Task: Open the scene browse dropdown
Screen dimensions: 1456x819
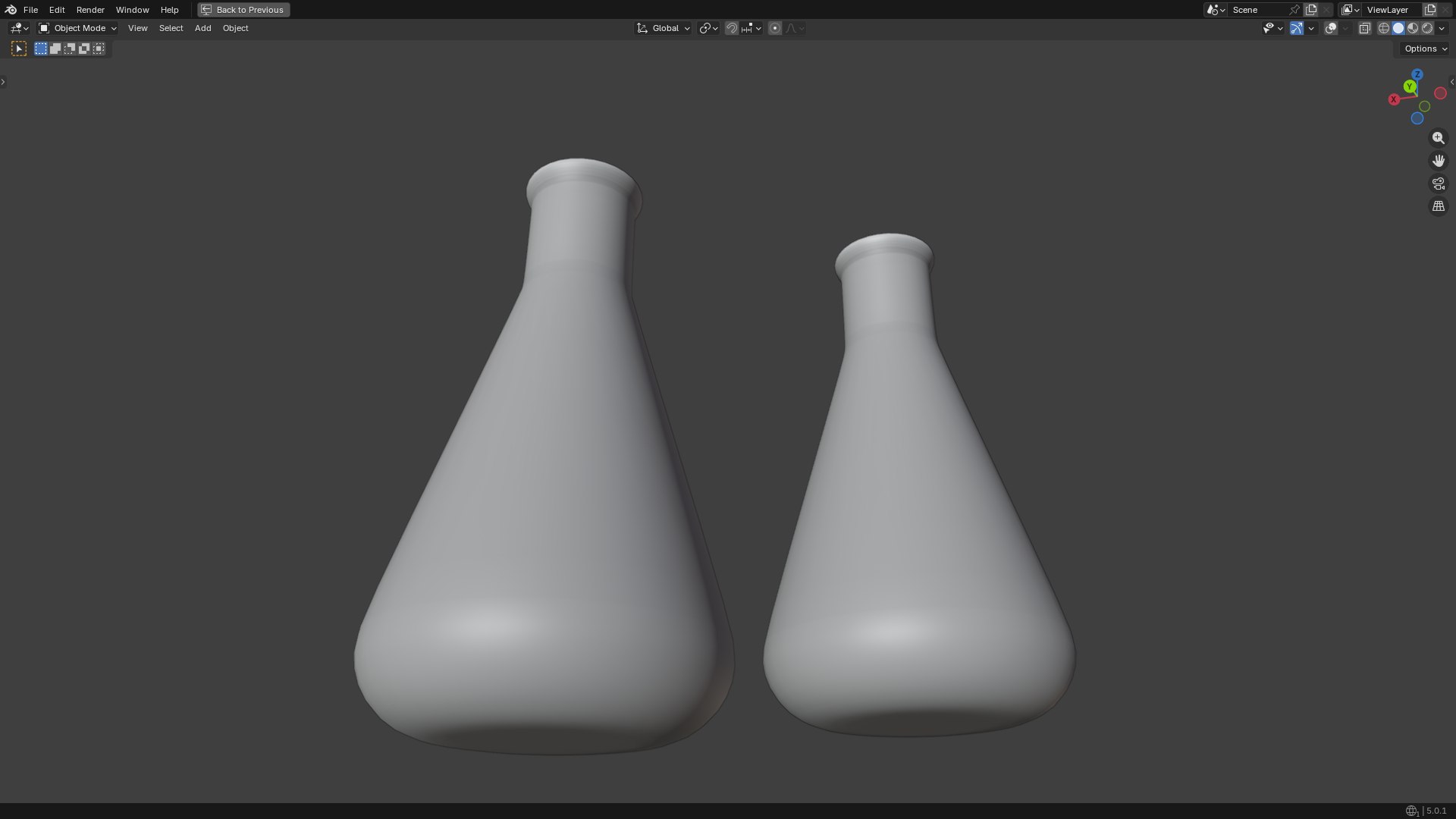Action: click(x=1216, y=10)
